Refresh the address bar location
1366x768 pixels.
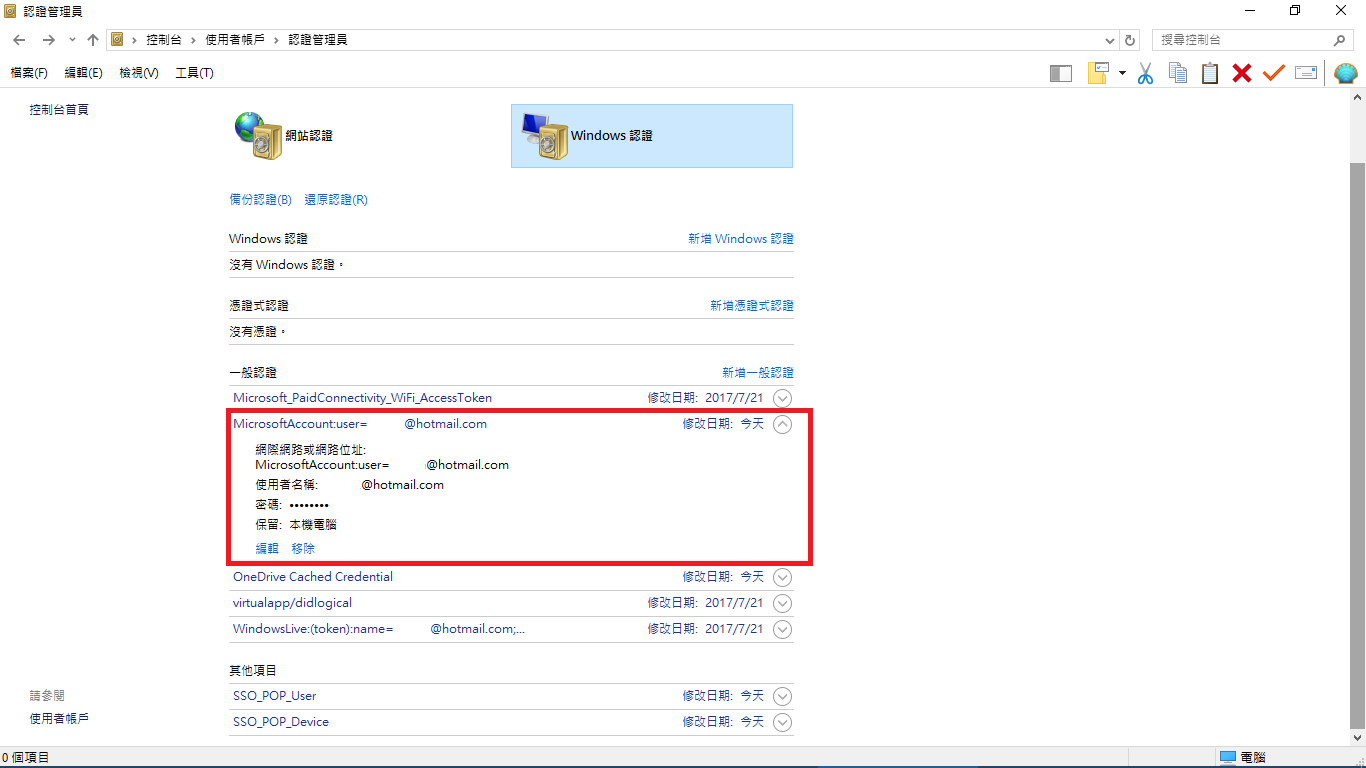coord(1131,40)
